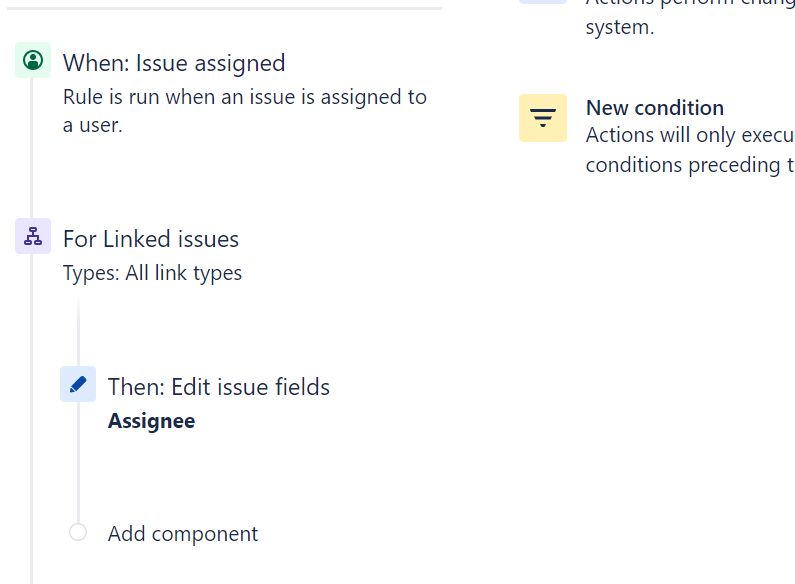Click connector line below the Assignee label
The height and width of the screenshot is (584, 795).
[79, 462]
